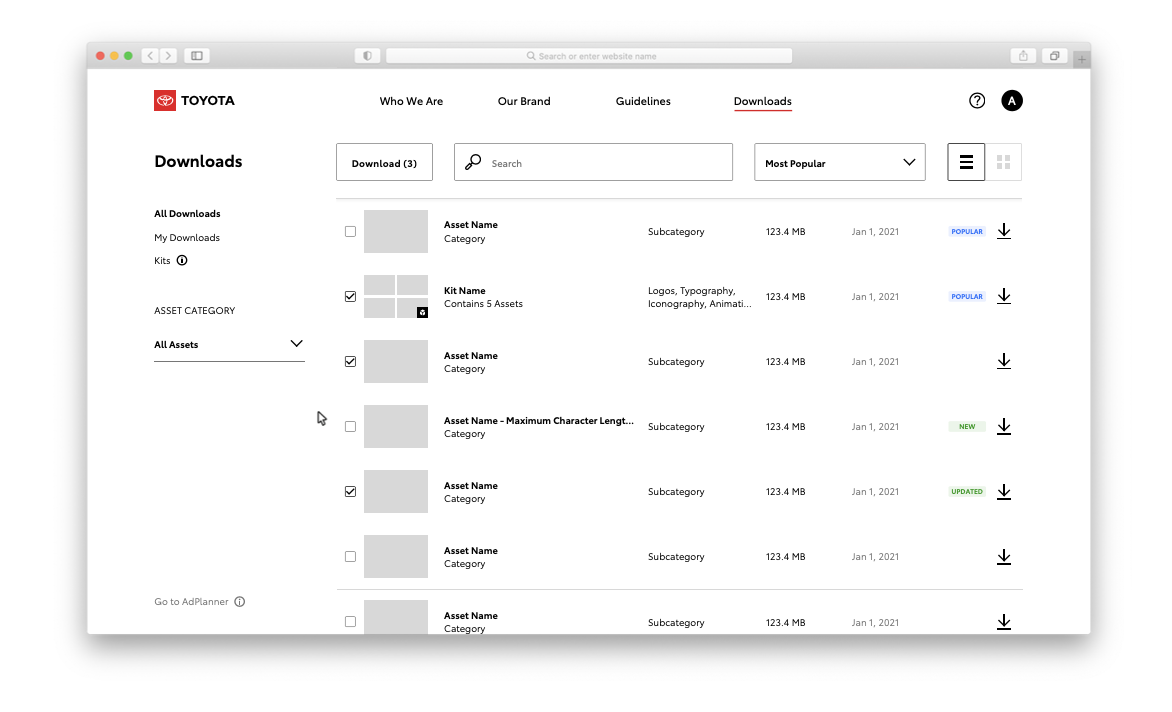Open the browser tab overview icon

(1054, 55)
